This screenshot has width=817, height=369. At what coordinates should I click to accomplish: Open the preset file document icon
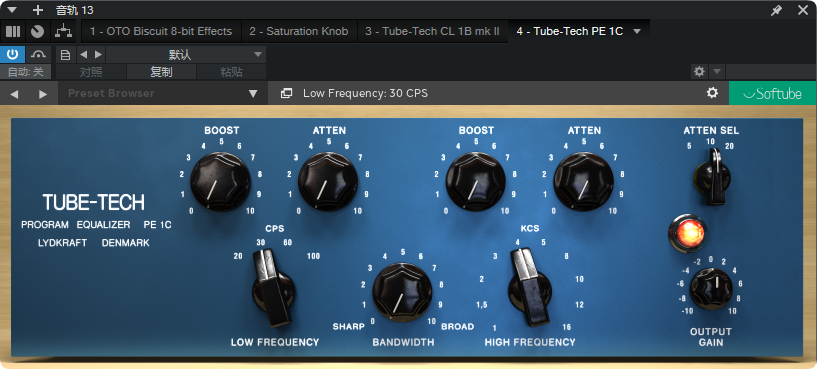[x=66, y=54]
